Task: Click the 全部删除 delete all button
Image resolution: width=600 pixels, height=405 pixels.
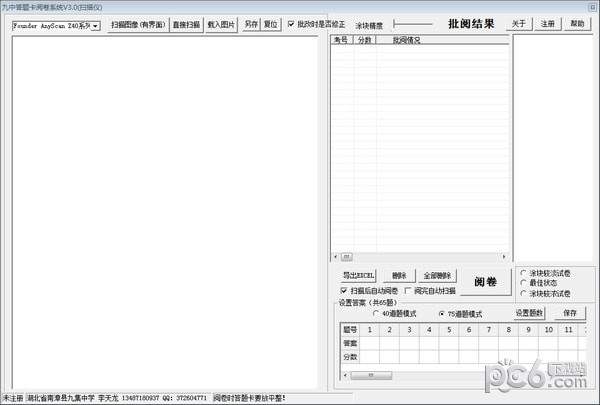Action: [436, 275]
